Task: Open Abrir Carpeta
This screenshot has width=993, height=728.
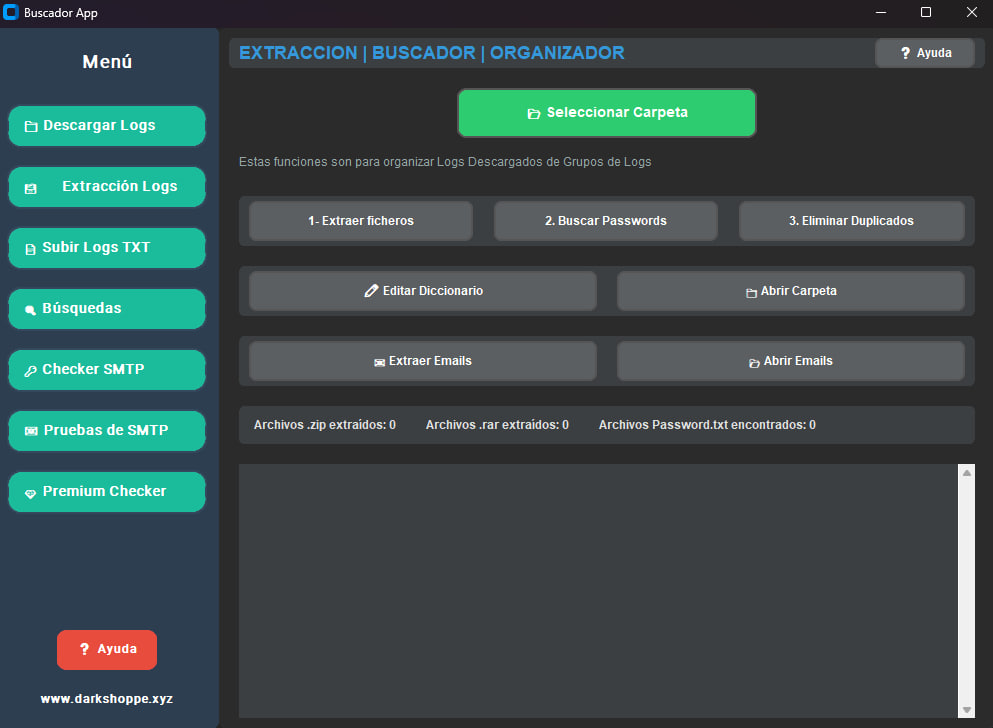Action: tap(791, 291)
